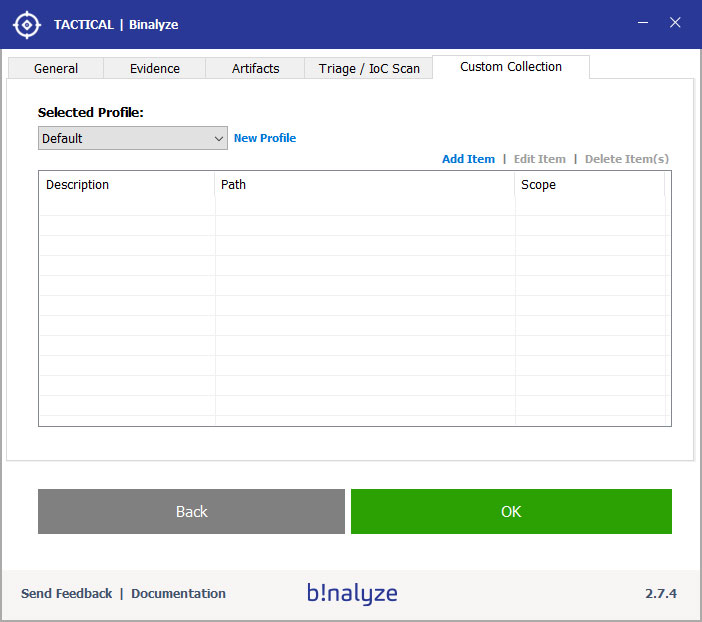The width and height of the screenshot is (702, 622).
Task: Open the Documentation link
Action: point(178,593)
